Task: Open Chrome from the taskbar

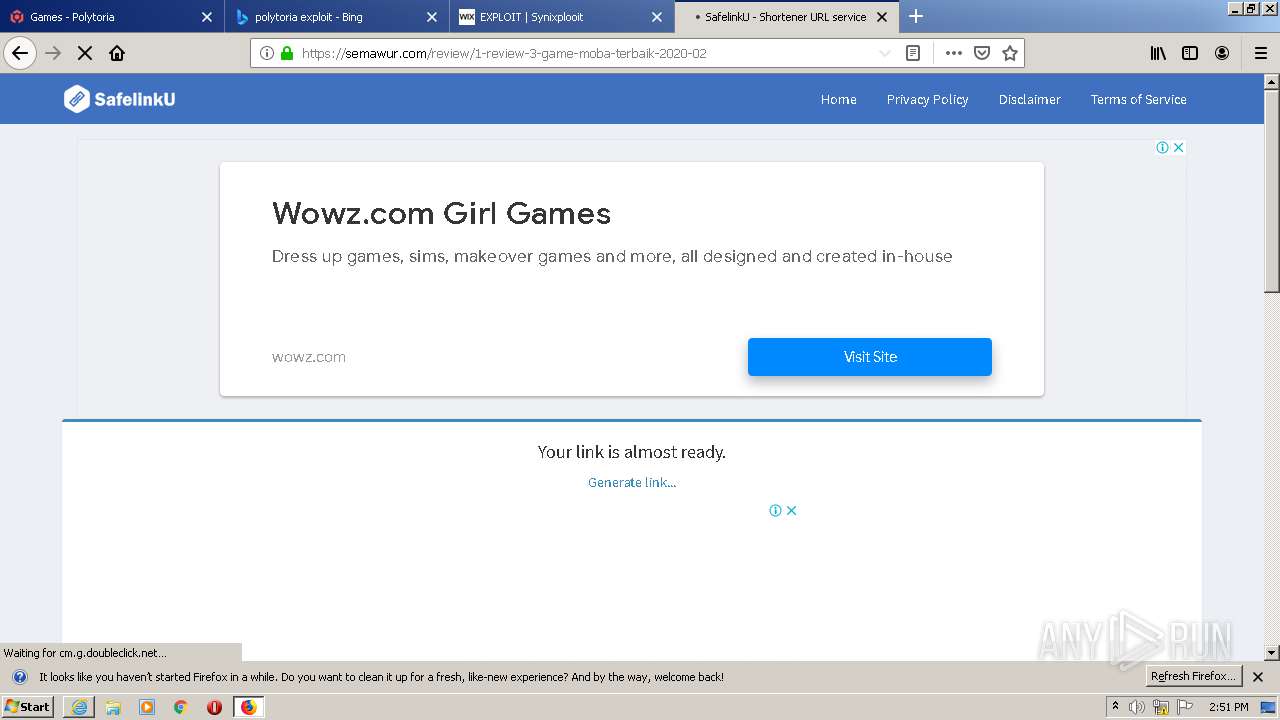Action: coord(181,707)
